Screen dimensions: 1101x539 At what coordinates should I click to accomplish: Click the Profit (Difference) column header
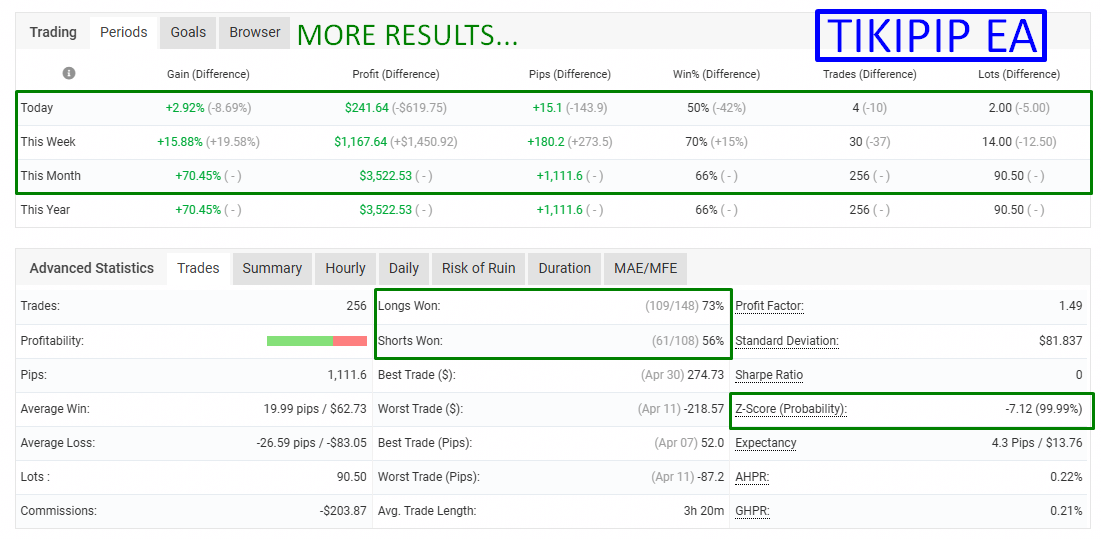pyautogui.click(x=396, y=74)
